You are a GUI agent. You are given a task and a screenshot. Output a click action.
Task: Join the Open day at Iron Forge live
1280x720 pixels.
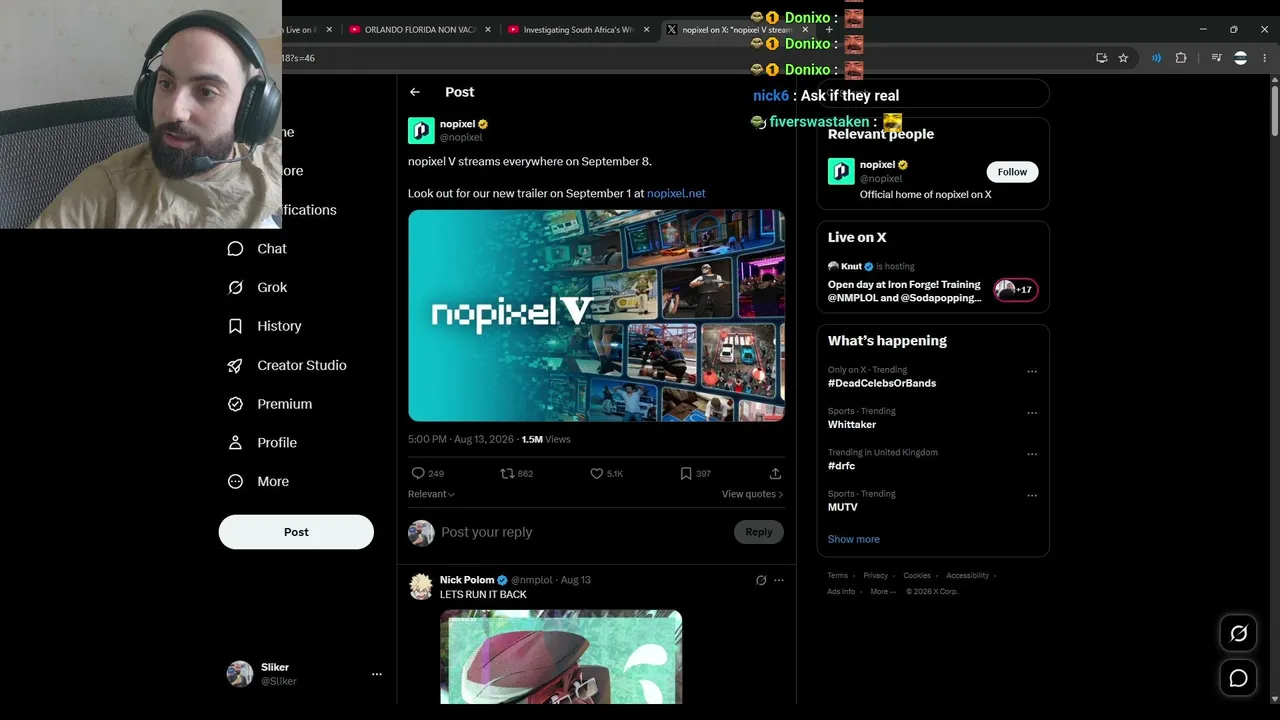933,284
